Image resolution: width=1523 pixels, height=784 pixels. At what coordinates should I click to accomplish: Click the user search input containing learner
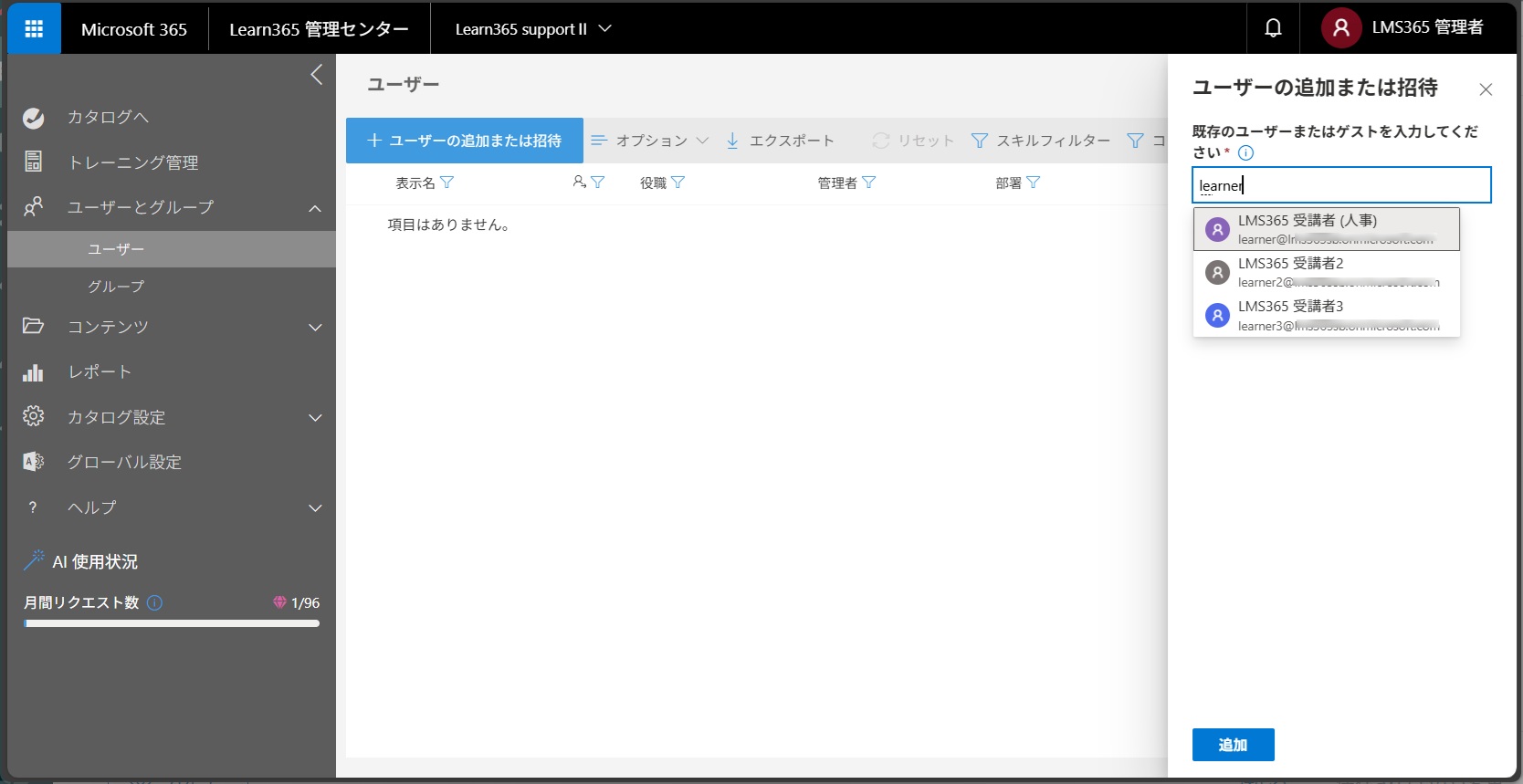point(1341,184)
